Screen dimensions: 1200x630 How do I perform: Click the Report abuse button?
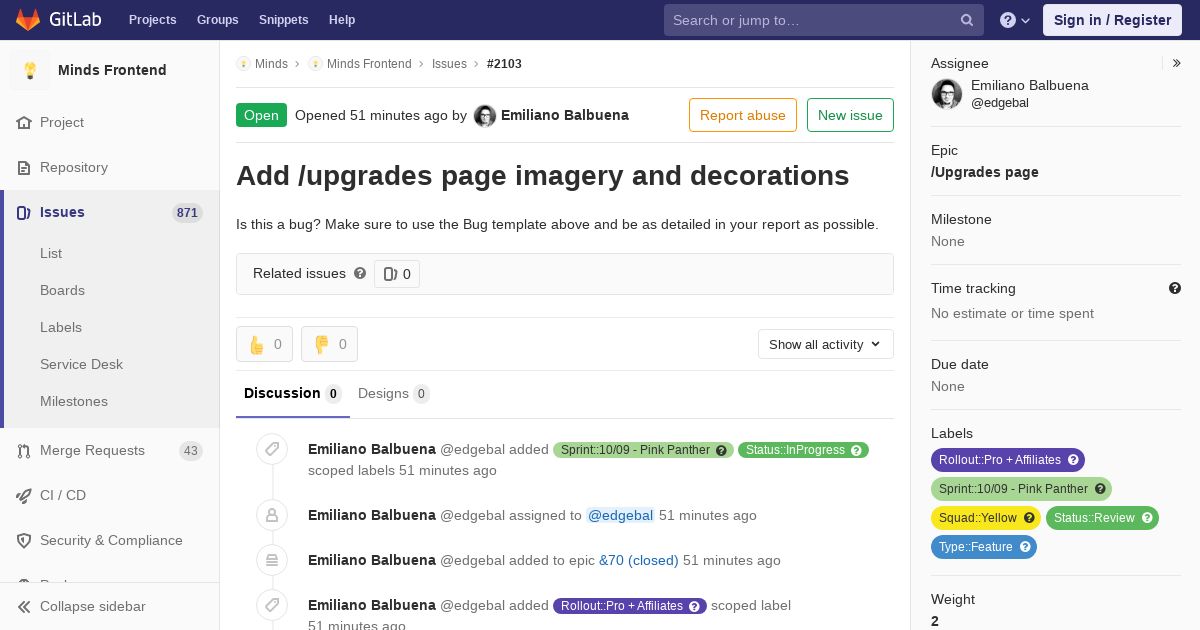point(743,115)
